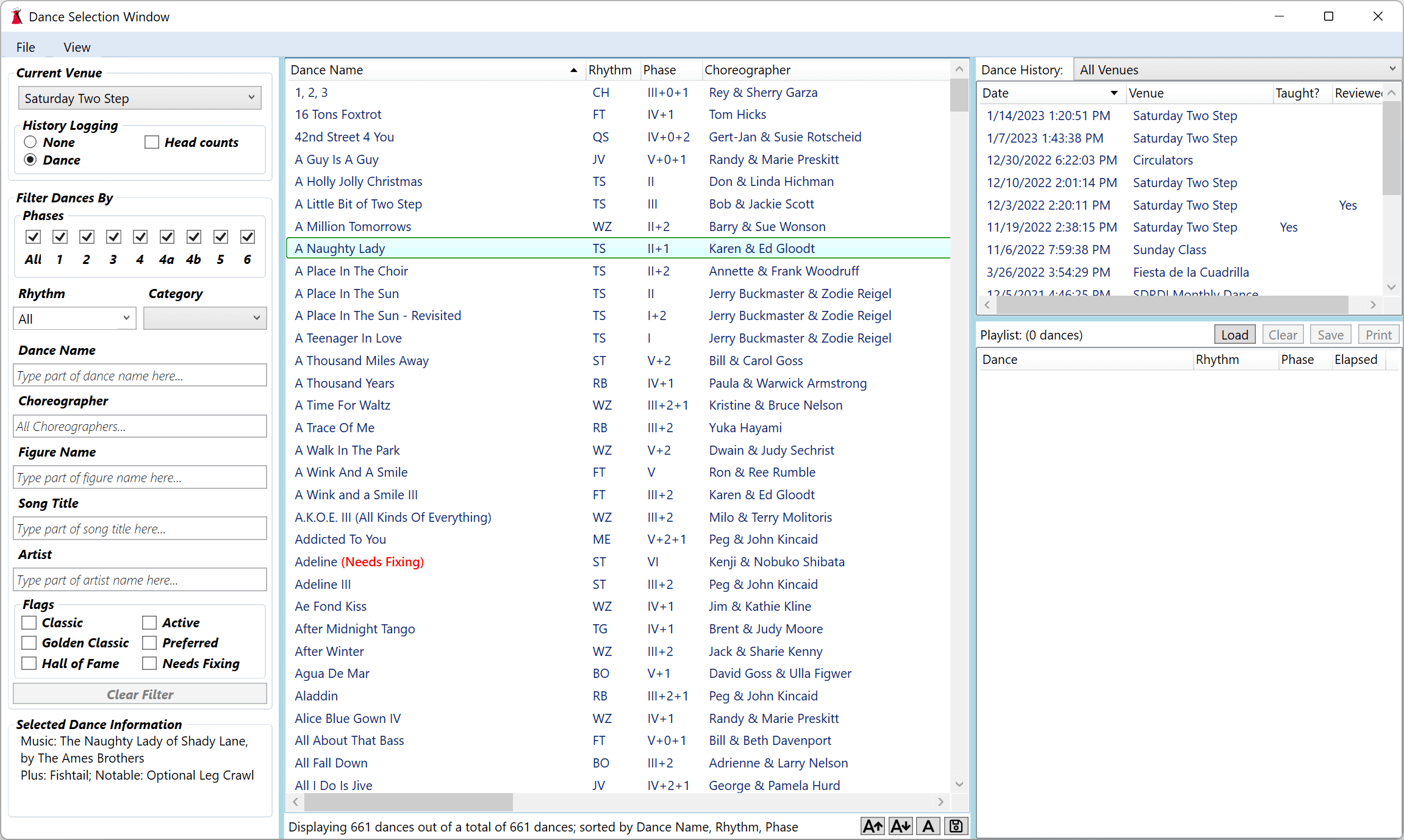1404x840 pixels.
Task: Click the copy or export dances icon
Action: point(954,826)
